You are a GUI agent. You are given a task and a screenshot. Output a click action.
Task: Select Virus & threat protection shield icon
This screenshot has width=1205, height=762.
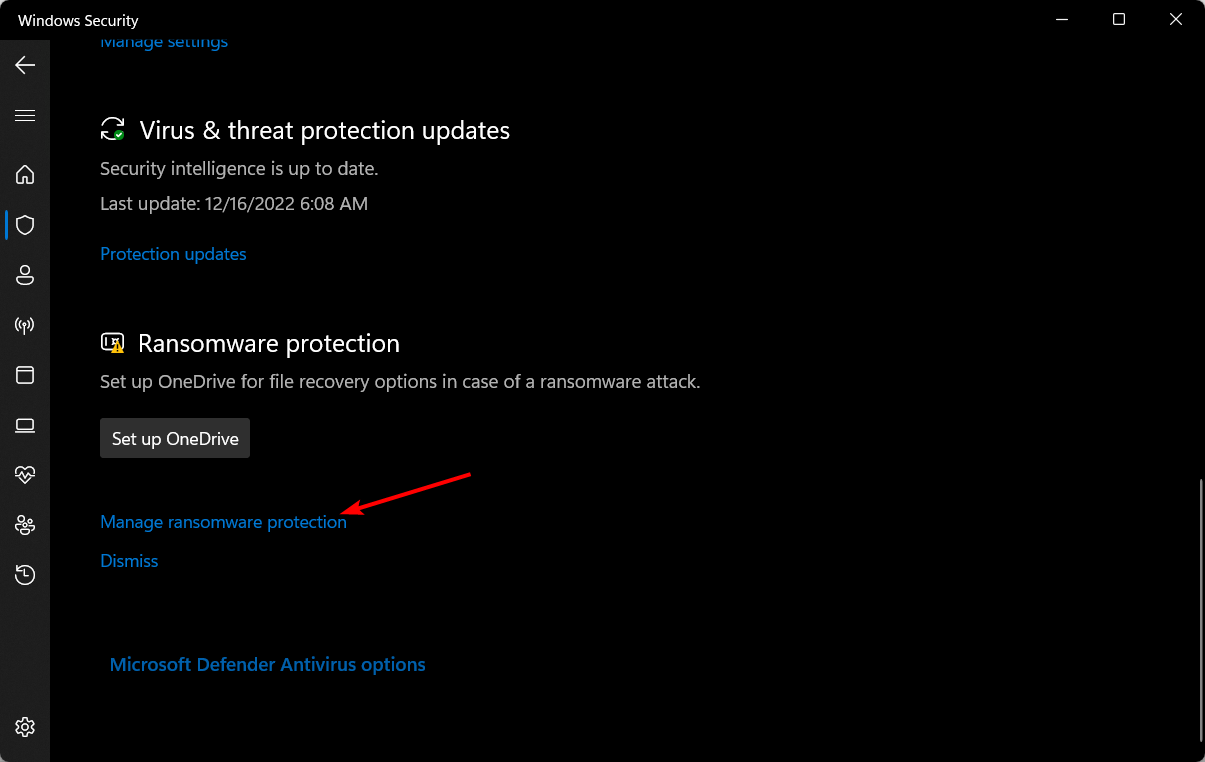point(25,225)
